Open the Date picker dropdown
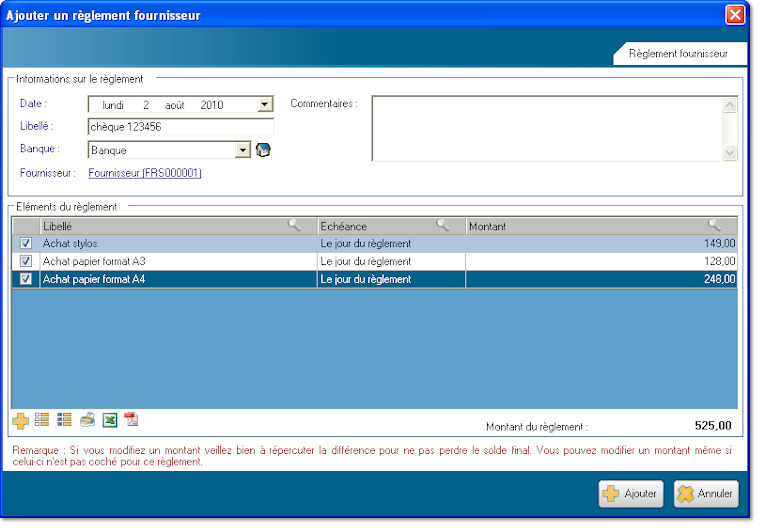 click(265, 104)
